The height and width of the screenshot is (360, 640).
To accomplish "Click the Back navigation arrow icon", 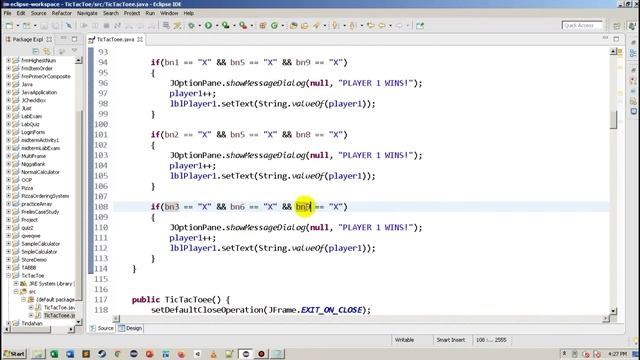I will coord(382,26).
